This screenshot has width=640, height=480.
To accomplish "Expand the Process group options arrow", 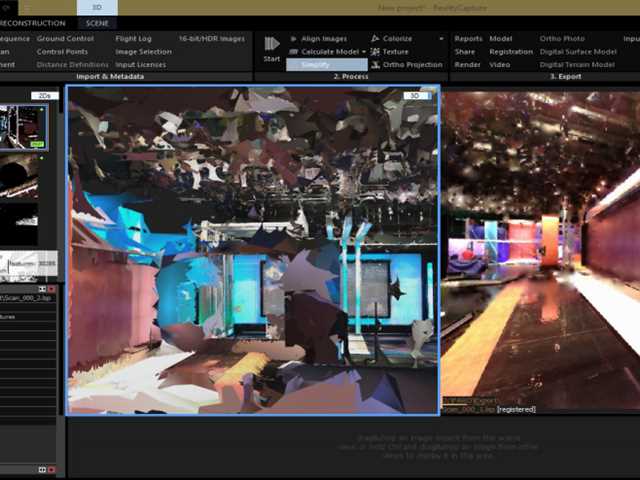I will 441,39.
